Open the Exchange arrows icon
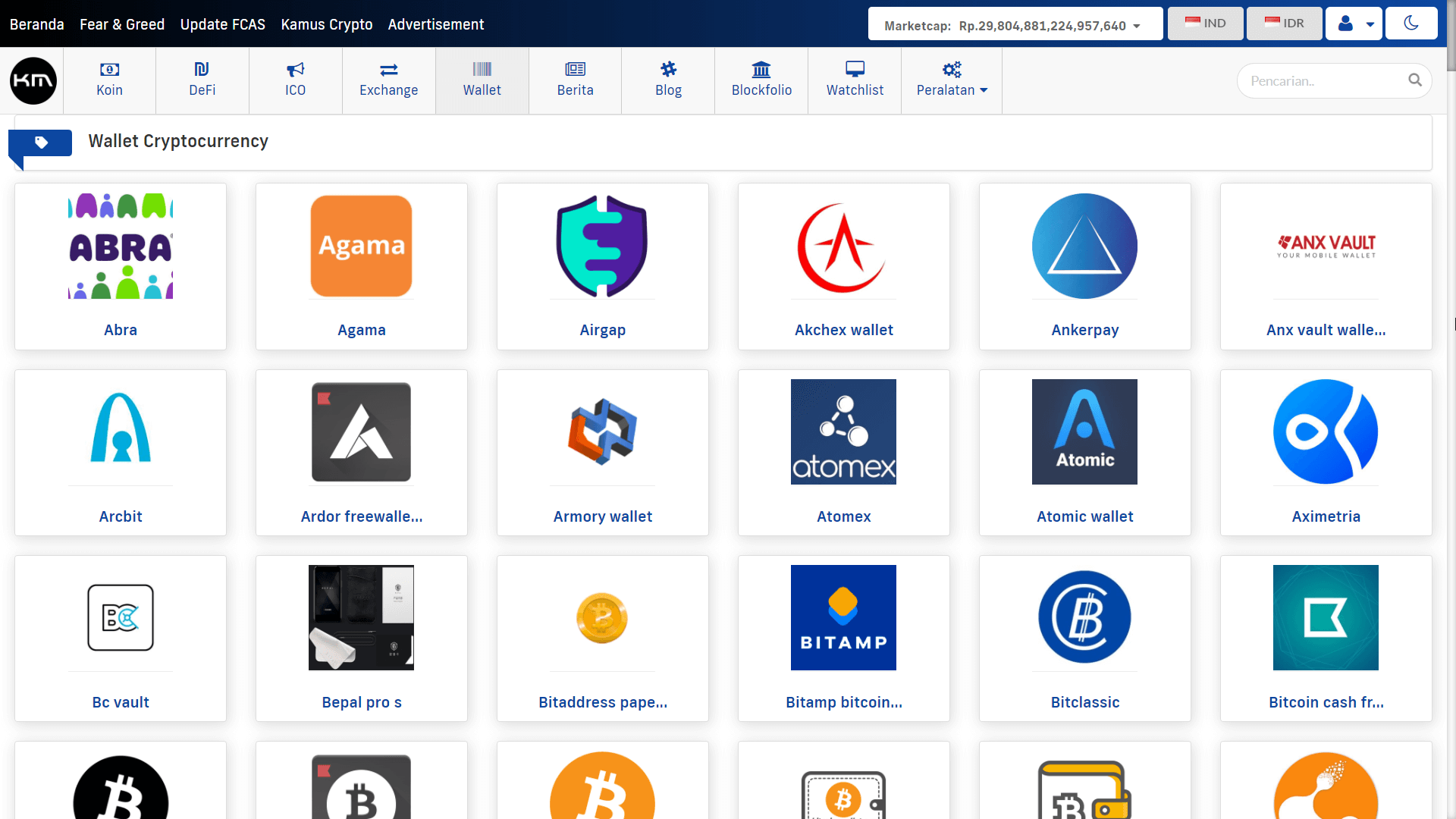This screenshot has width=1456, height=819. click(x=388, y=69)
